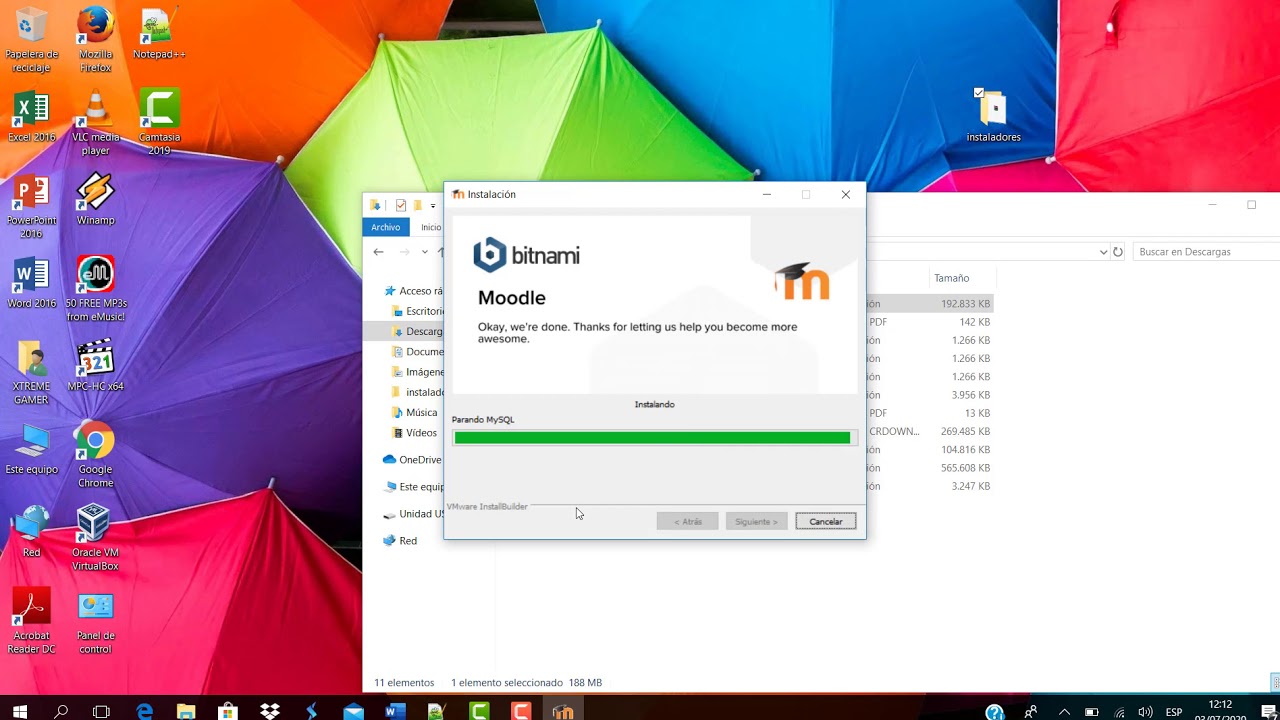Click the 269.485 KB size cell
Image resolution: width=1280 pixels, height=720 pixels.
(x=965, y=431)
